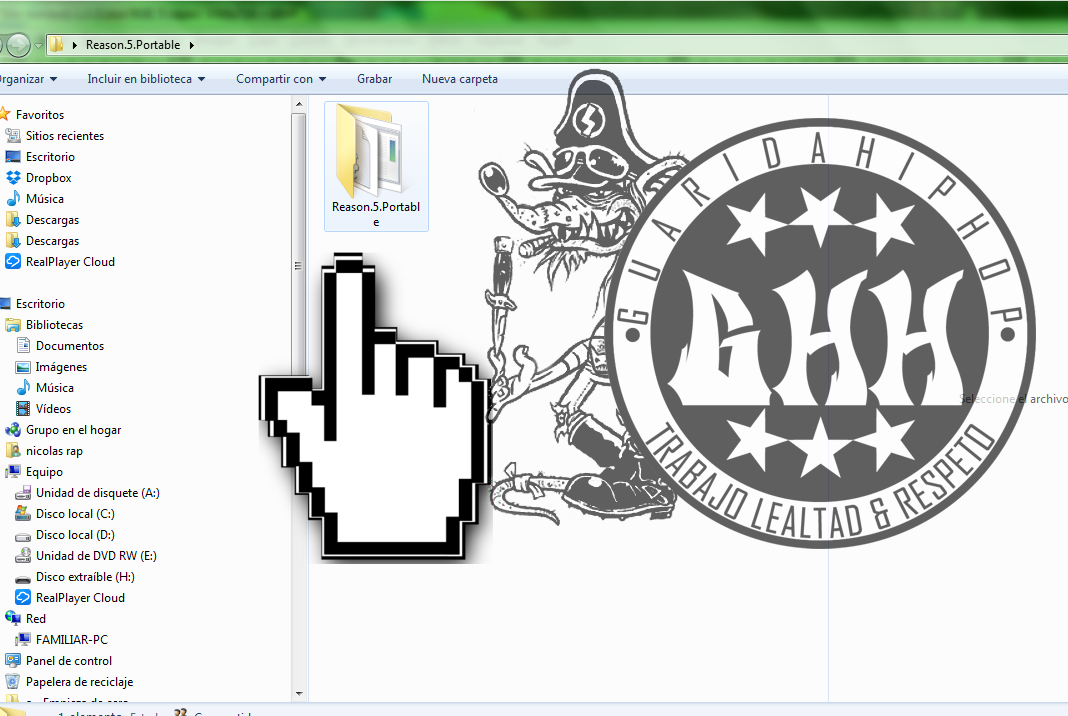Select nicolas rap in the navigation pane
1068x716 pixels.
54,451
